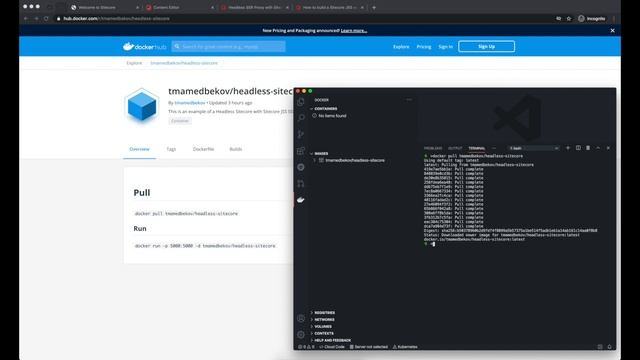Image resolution: width=640 pixels, height=360 pixels.
Task: Open the Overview tab on Docker Hub
Action: click(139, 149)
